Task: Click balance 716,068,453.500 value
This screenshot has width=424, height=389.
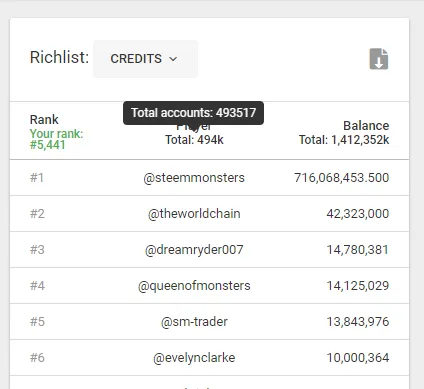Action: coord(342,178)
